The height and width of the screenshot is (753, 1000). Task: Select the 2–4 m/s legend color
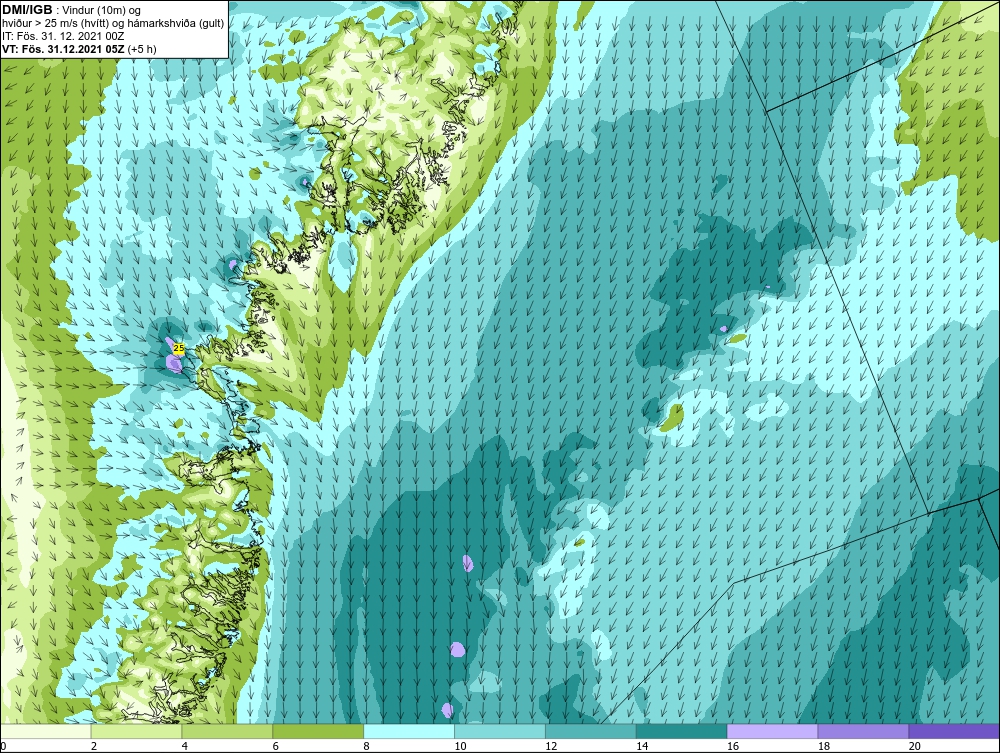[x=136, y=731]
